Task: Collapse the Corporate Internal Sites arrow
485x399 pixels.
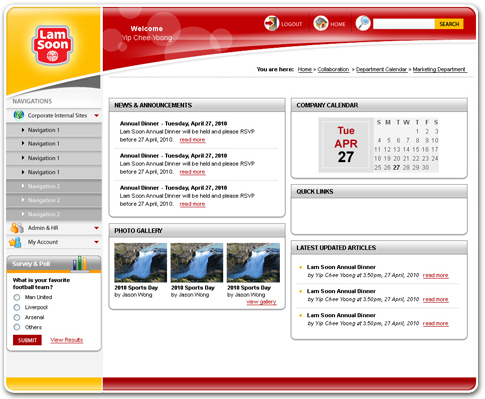Action: point(97,116)
